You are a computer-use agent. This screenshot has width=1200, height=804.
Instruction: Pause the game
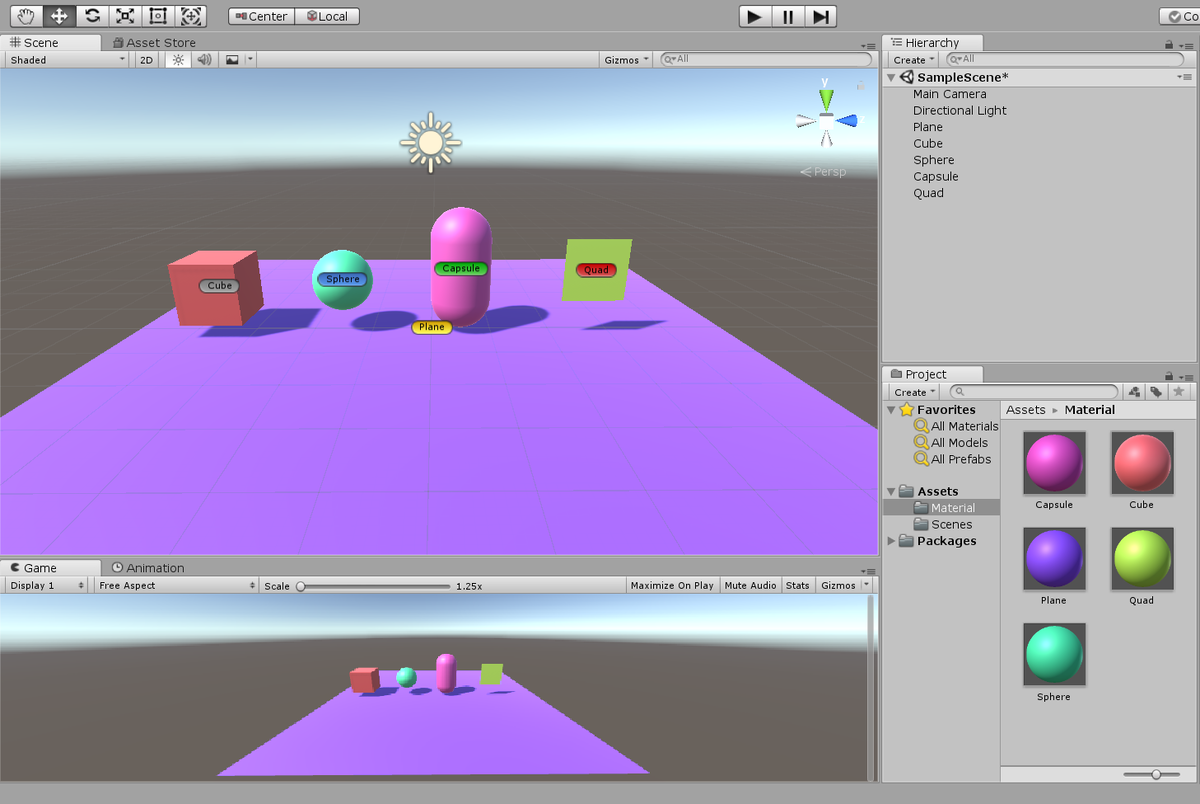tap(788, 16)
